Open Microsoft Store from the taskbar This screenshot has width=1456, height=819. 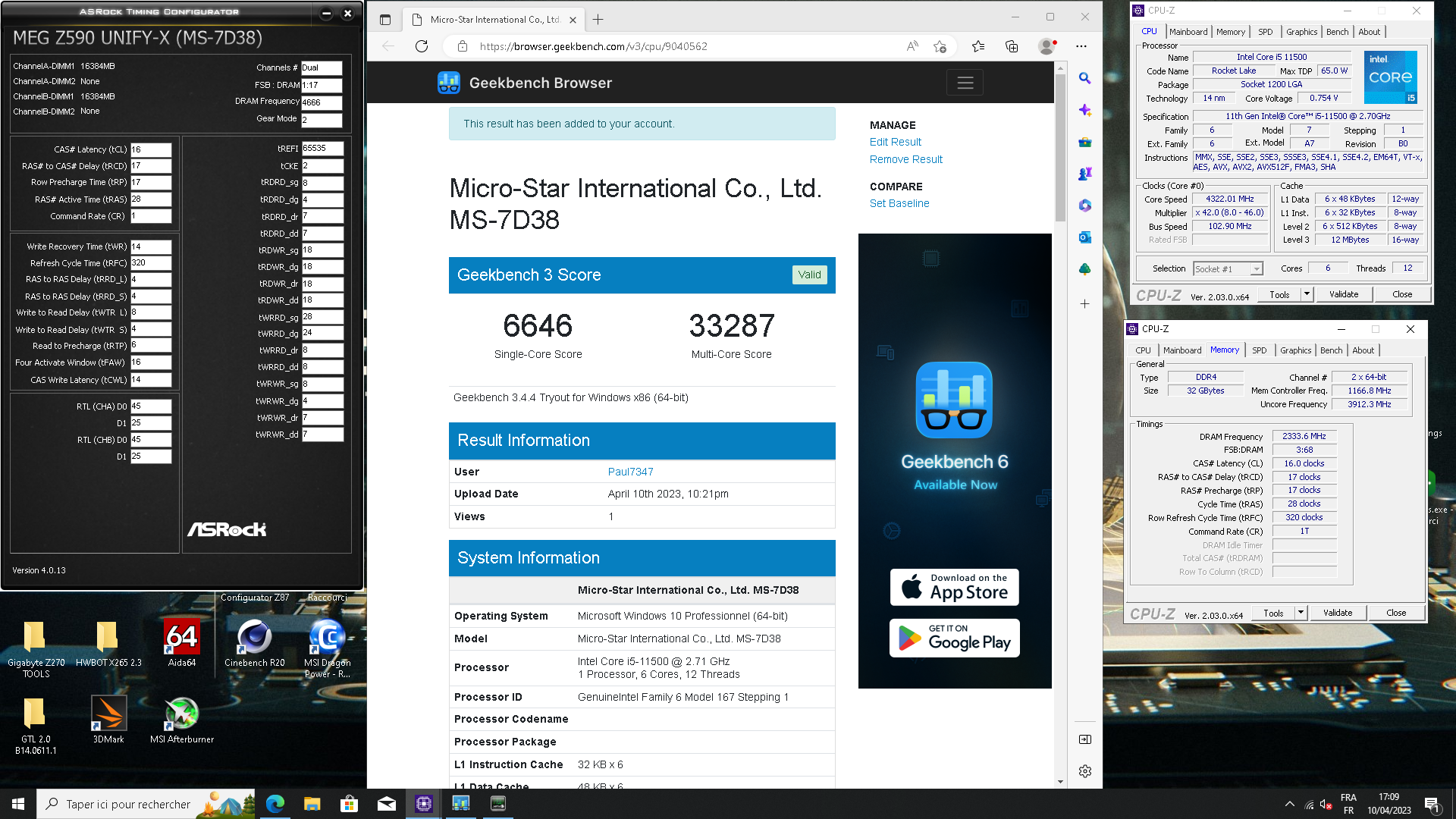[x=349, y=804]
